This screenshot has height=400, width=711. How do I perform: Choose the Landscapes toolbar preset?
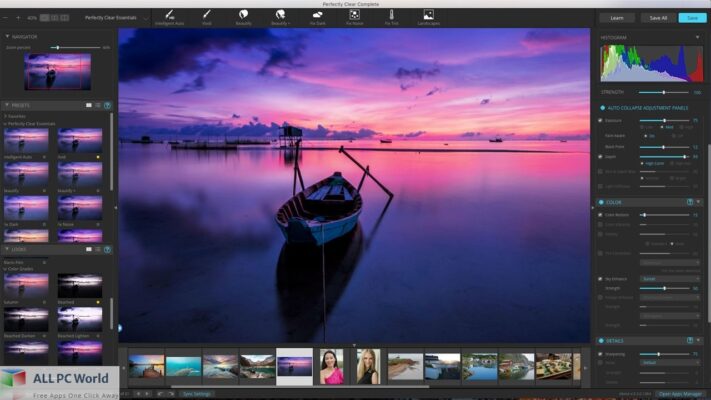point(428,15)
